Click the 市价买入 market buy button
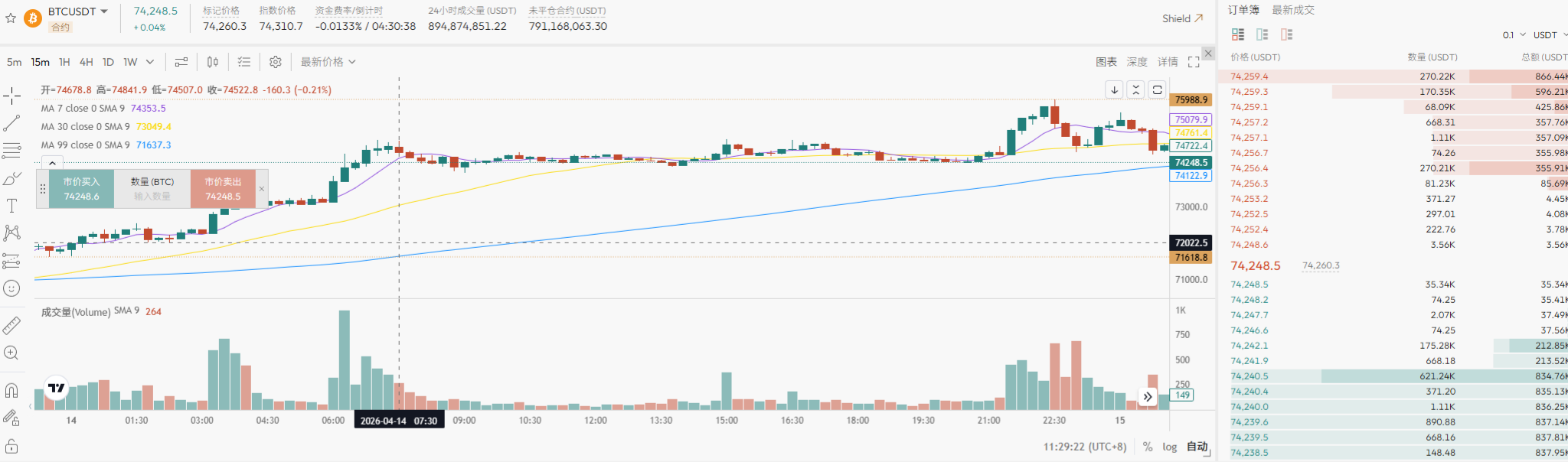 tap(81, 189)
